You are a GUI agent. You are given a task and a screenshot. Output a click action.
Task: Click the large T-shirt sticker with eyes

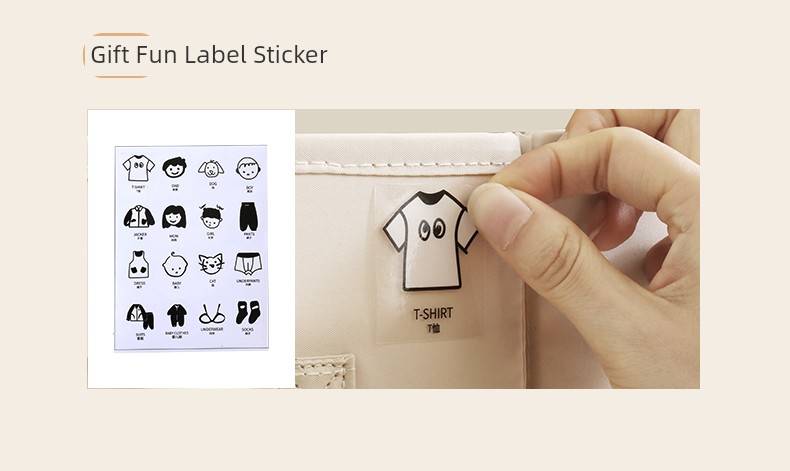pos(430,240)
